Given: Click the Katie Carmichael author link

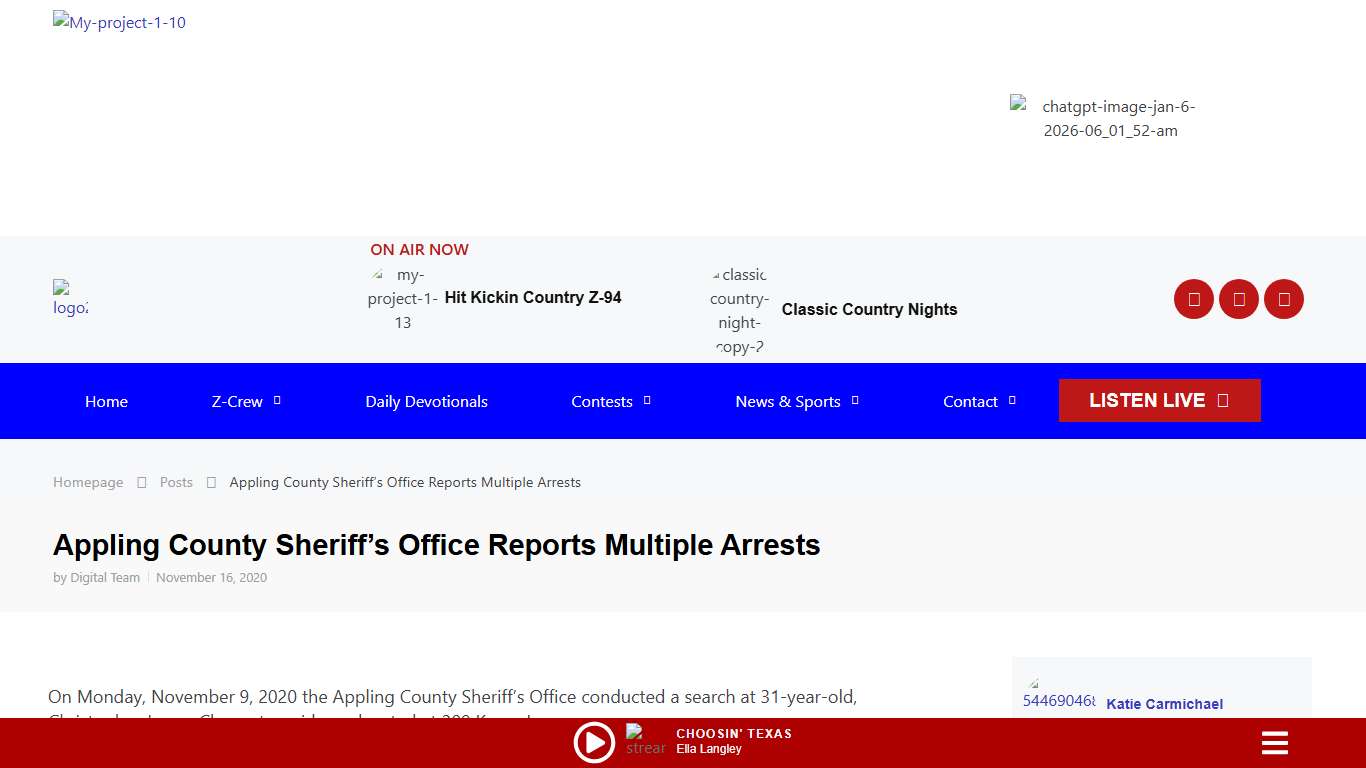Looking at the screenshot, I should pos(1164,704).
